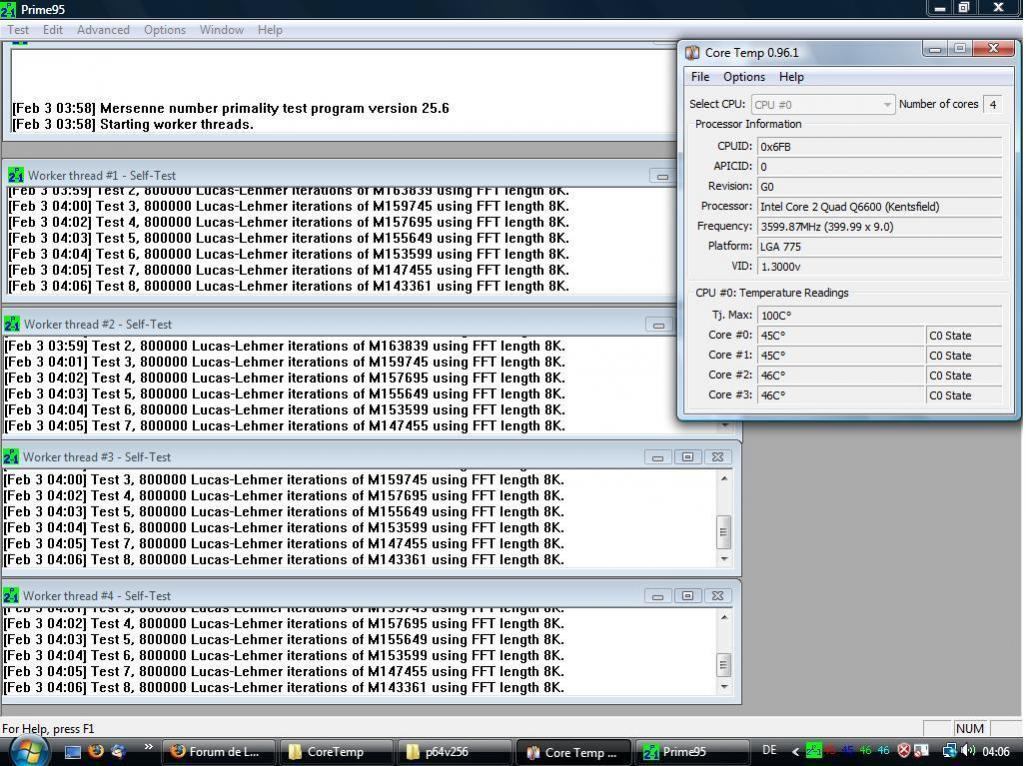Screen dimensions: 1026x766
Task: Open the Prime95 Advanced menu
Action: [x=103, y=30]
